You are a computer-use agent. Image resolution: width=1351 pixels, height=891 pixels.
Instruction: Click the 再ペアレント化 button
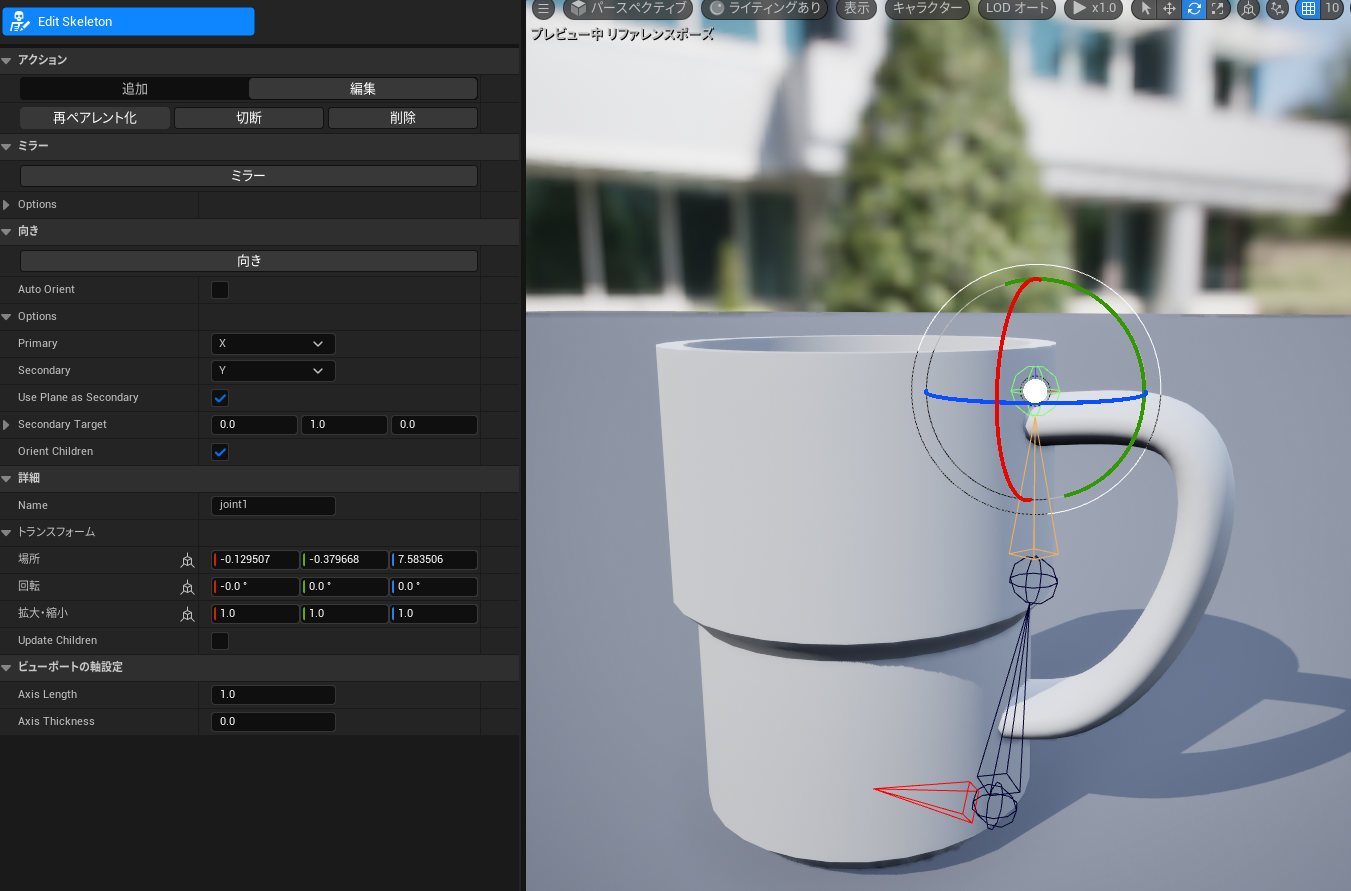click(94, 117)
